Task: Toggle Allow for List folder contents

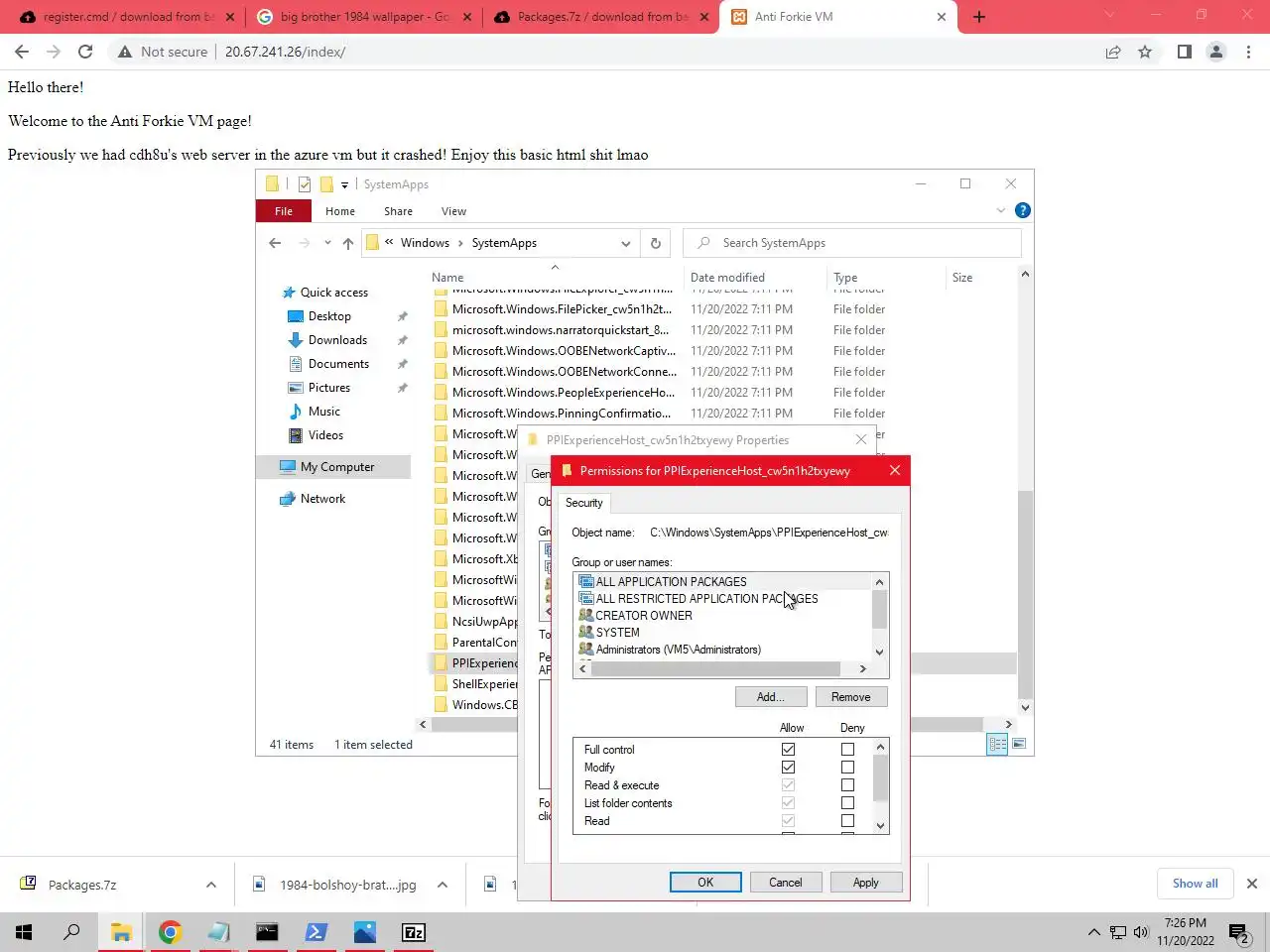Action: [788, 803]
